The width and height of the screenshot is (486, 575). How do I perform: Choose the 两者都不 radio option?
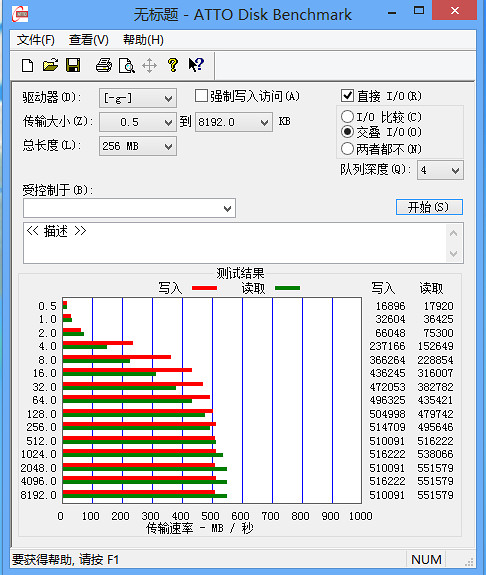(347, 149)
